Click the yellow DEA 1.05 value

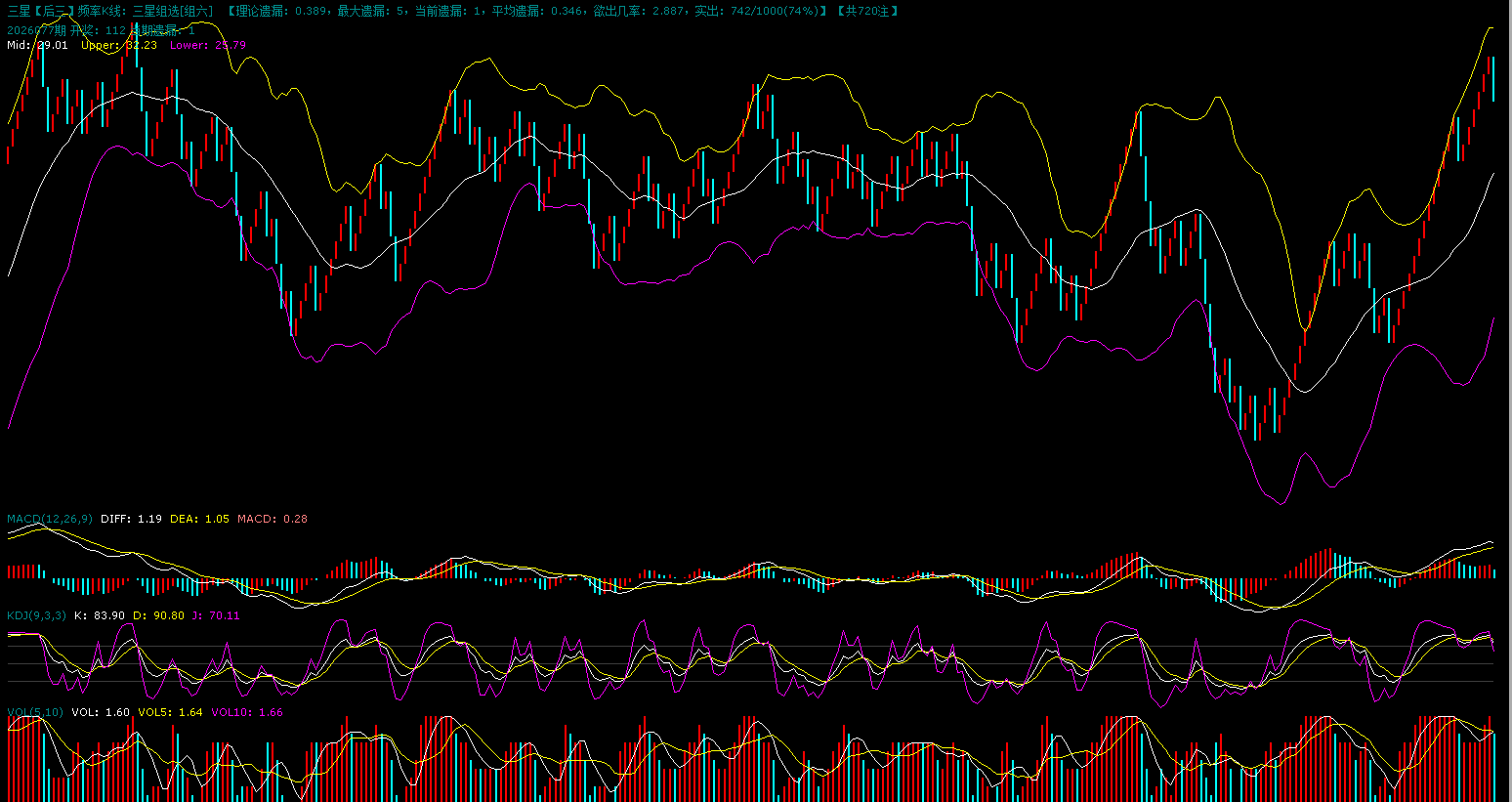[199, 519]
